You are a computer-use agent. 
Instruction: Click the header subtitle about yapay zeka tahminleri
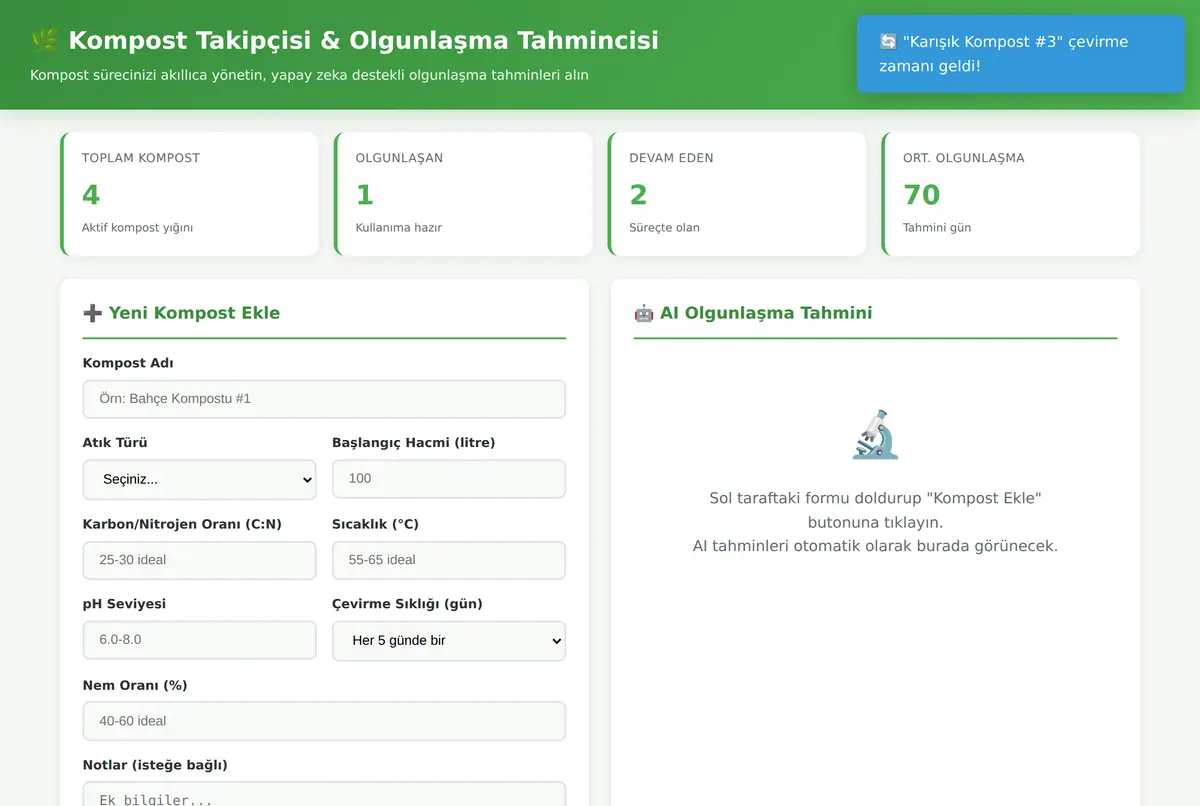point(309,75)
